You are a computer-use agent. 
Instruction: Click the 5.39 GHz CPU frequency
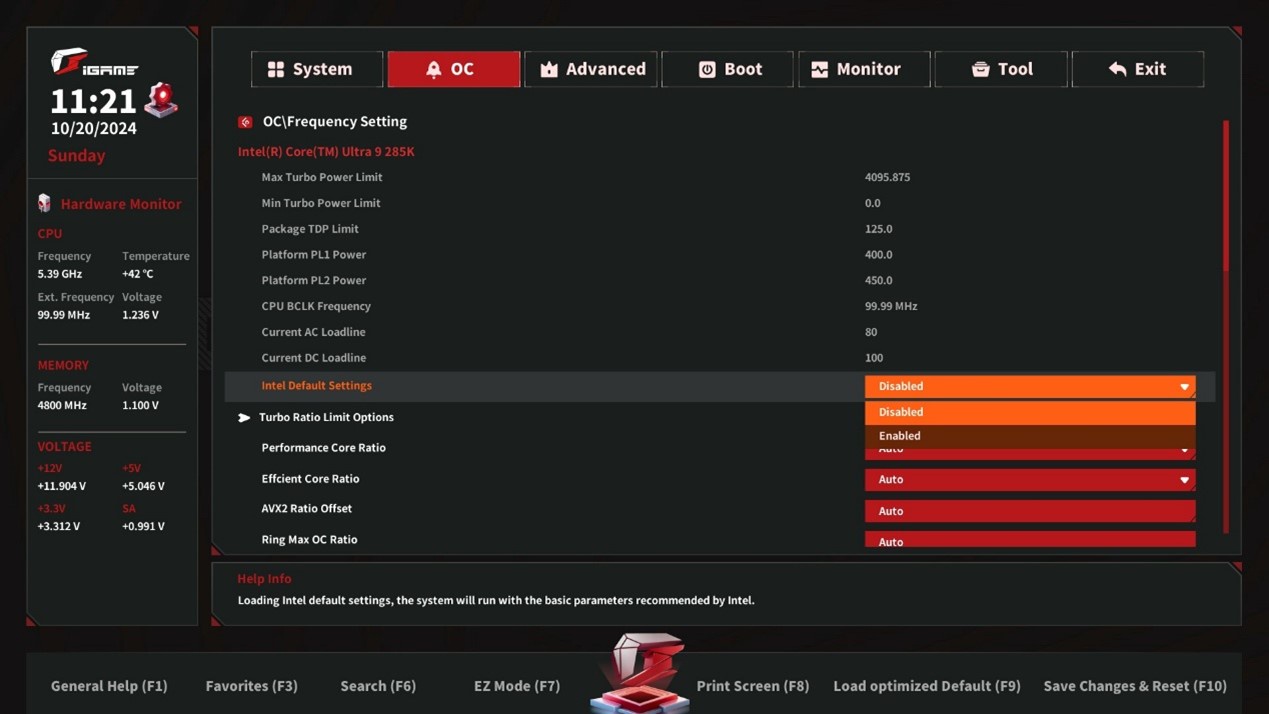point(60,274)
